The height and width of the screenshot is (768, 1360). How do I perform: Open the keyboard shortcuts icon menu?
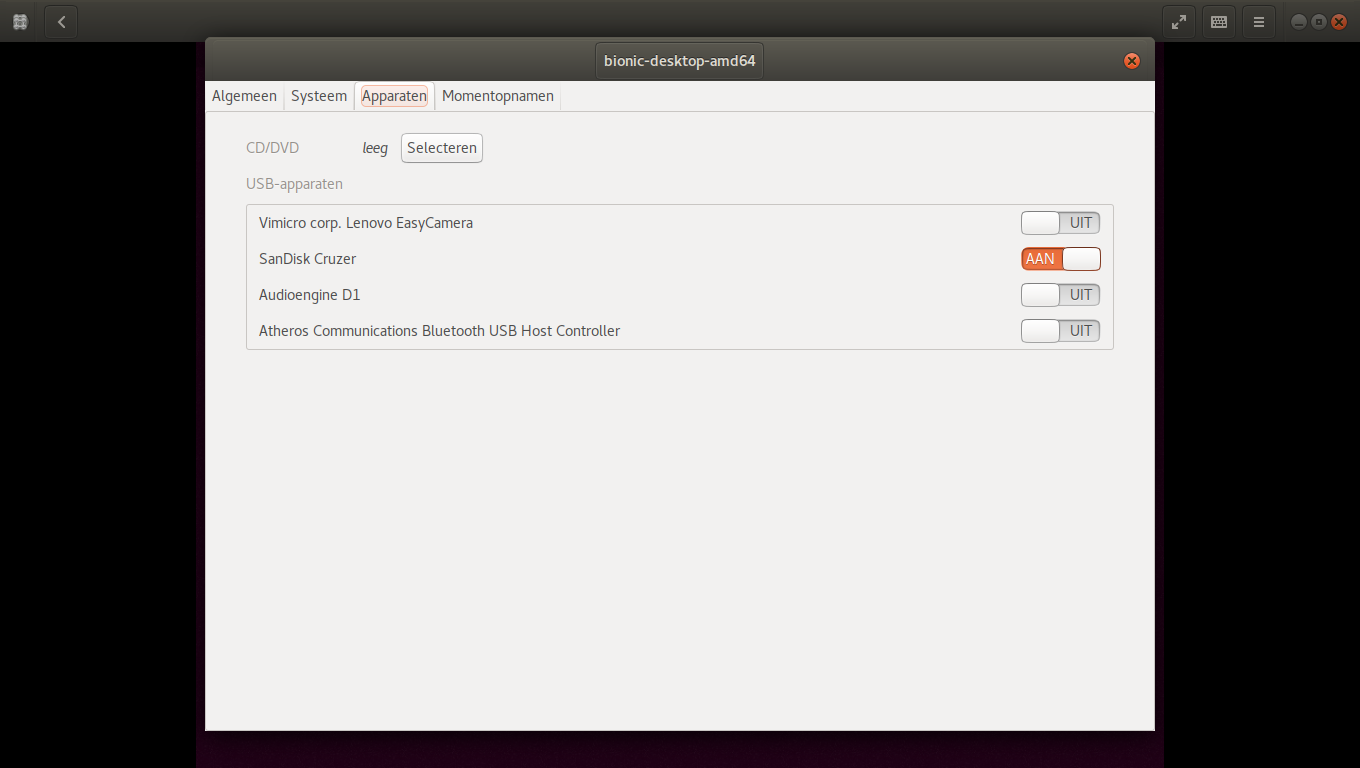point(1219,21)
